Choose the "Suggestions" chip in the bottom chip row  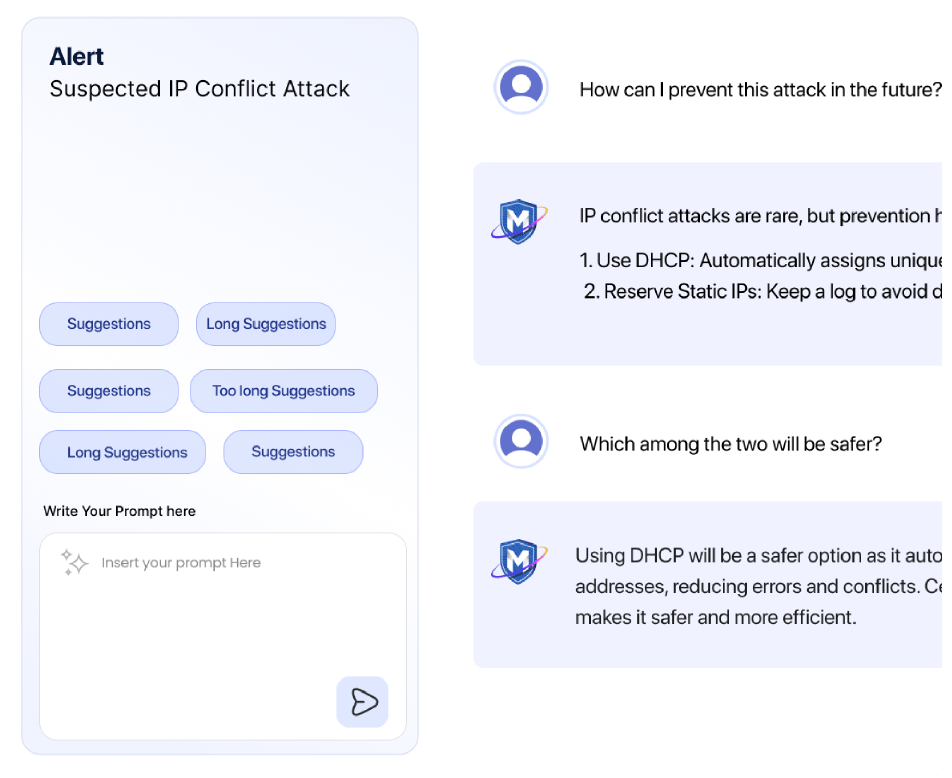pyautogui.click(x=293, y=452)
